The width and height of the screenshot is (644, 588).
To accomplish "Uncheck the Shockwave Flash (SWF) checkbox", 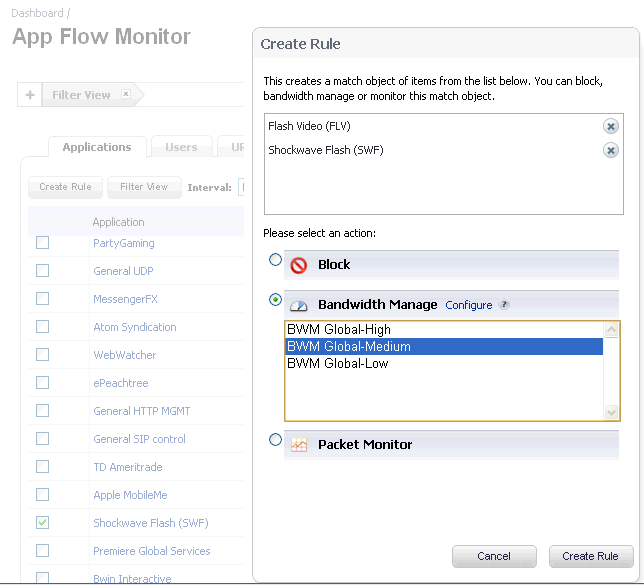I will (x=42, y=522).
